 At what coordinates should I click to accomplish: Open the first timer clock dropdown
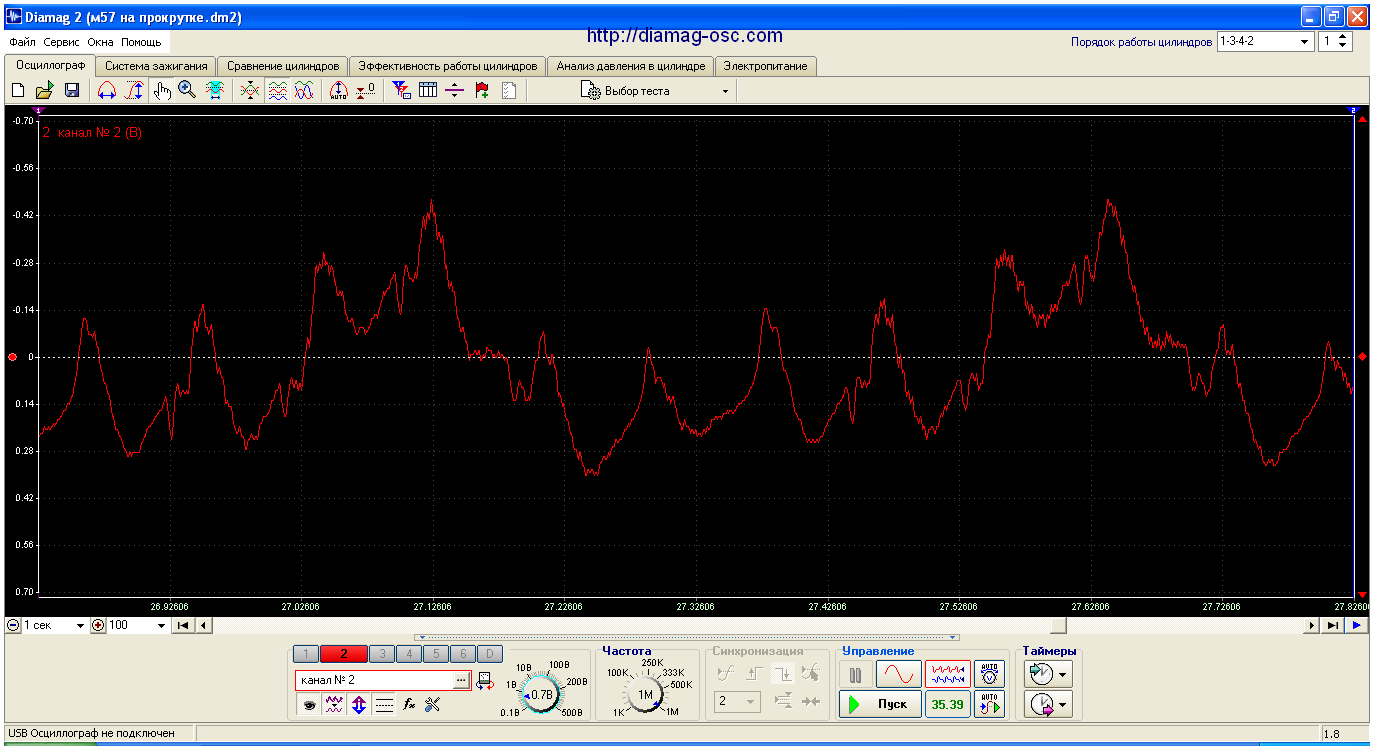1049,673
